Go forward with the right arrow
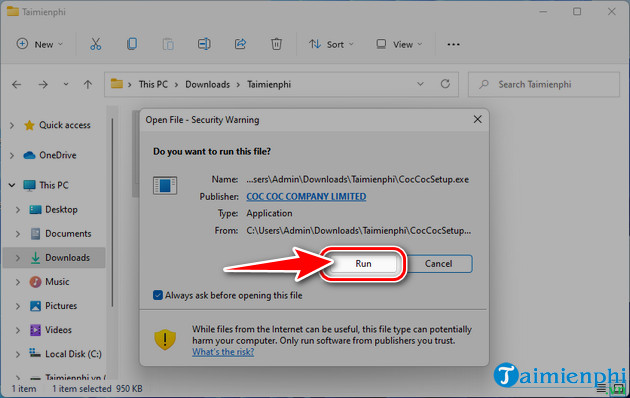This screenshot has width=630, height=398. 43,84
